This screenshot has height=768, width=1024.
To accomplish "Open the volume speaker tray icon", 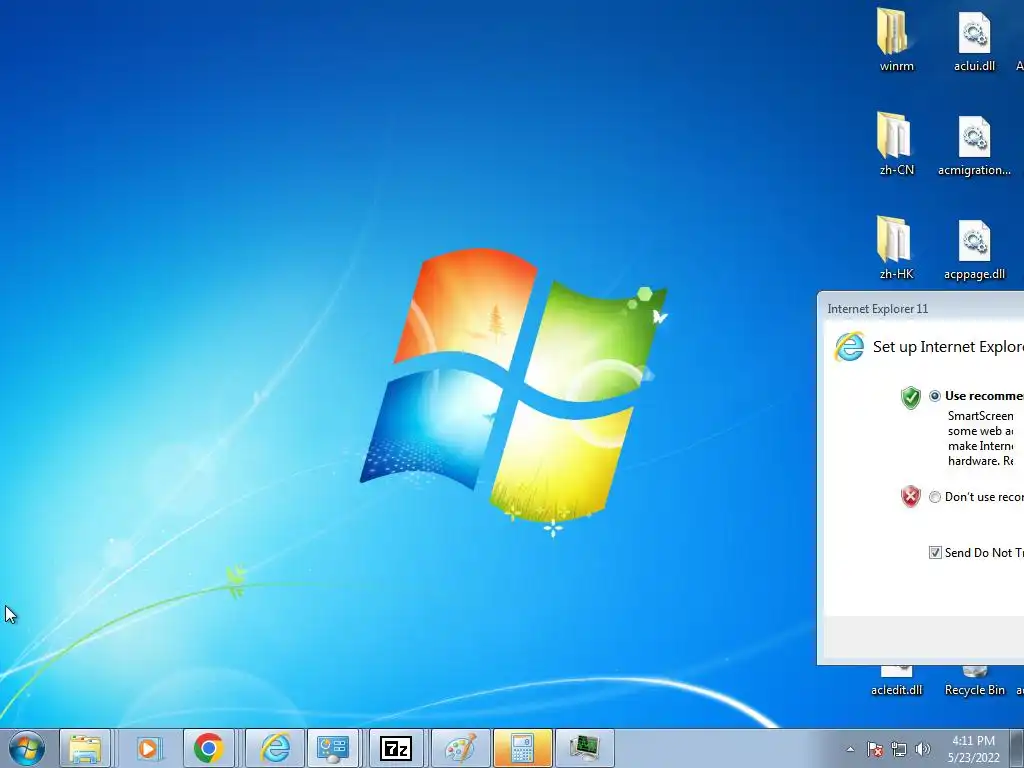I will coord(922,749).
